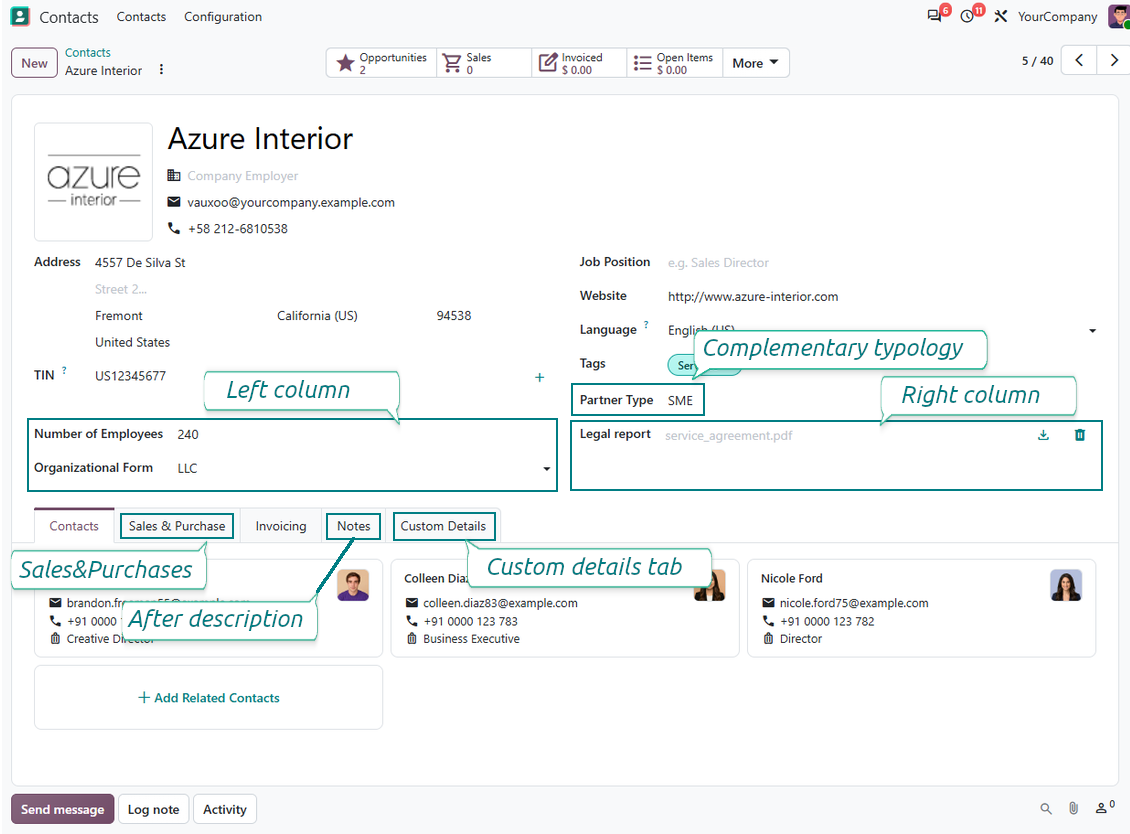Open the Invoiced stat button

tap(579, 63)
